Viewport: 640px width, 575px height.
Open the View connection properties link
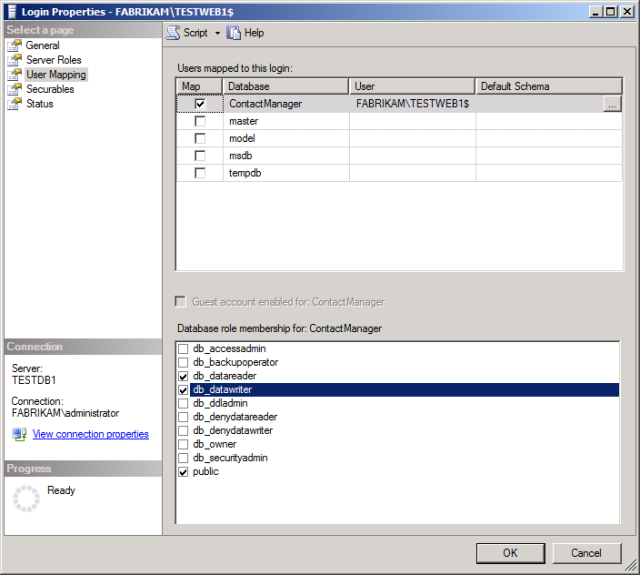tap(90, 434)
